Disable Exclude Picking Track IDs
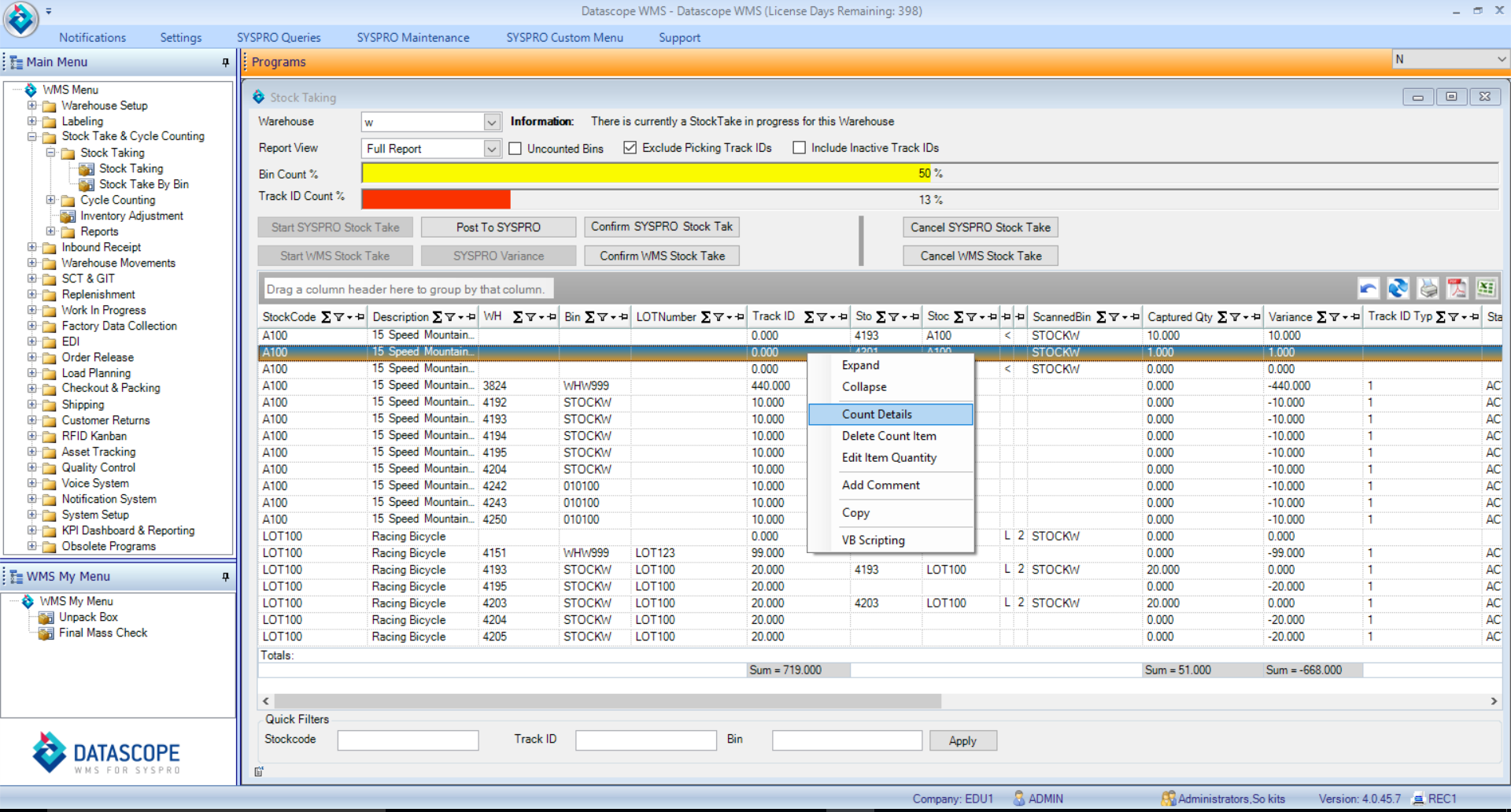This screenshot has height=812, width=1511. pyautogui.click(x=630, y=148)
